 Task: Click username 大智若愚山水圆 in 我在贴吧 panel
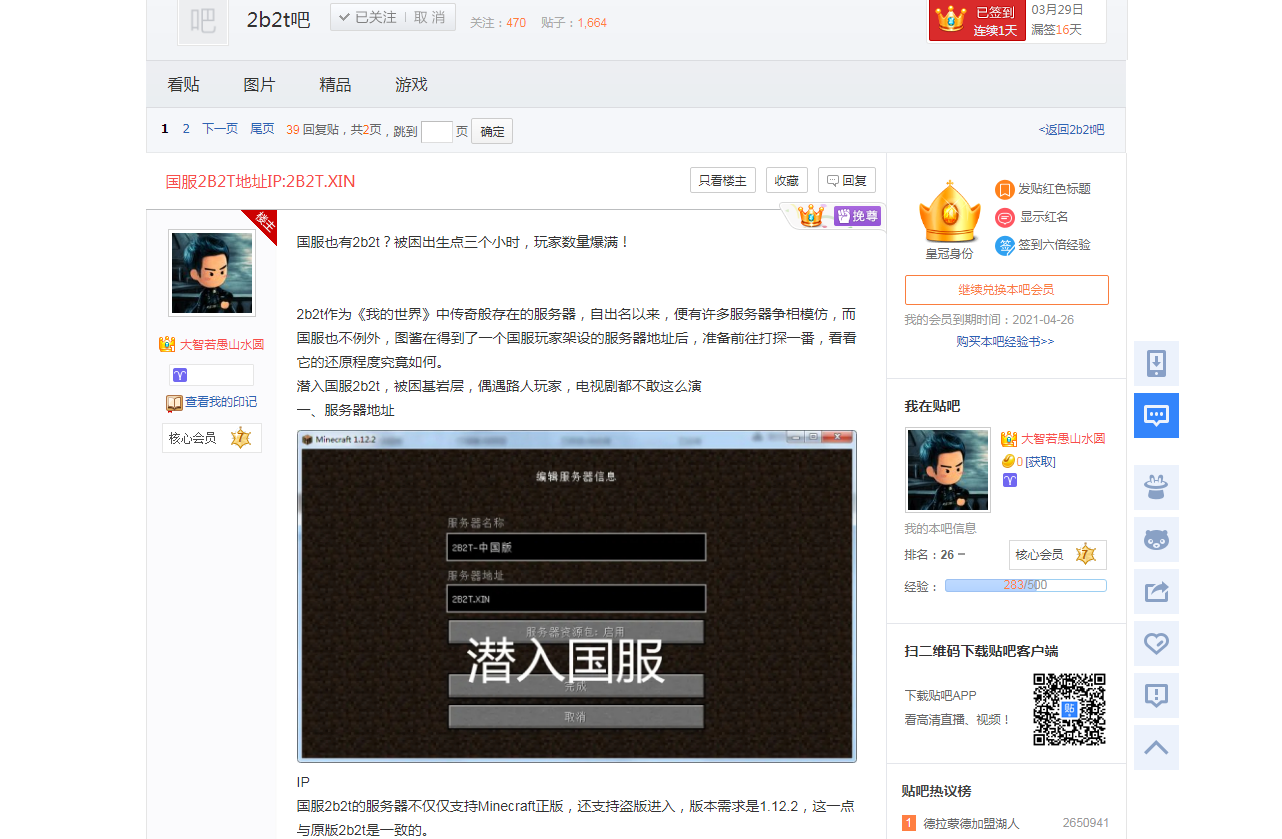point(1063,439)
